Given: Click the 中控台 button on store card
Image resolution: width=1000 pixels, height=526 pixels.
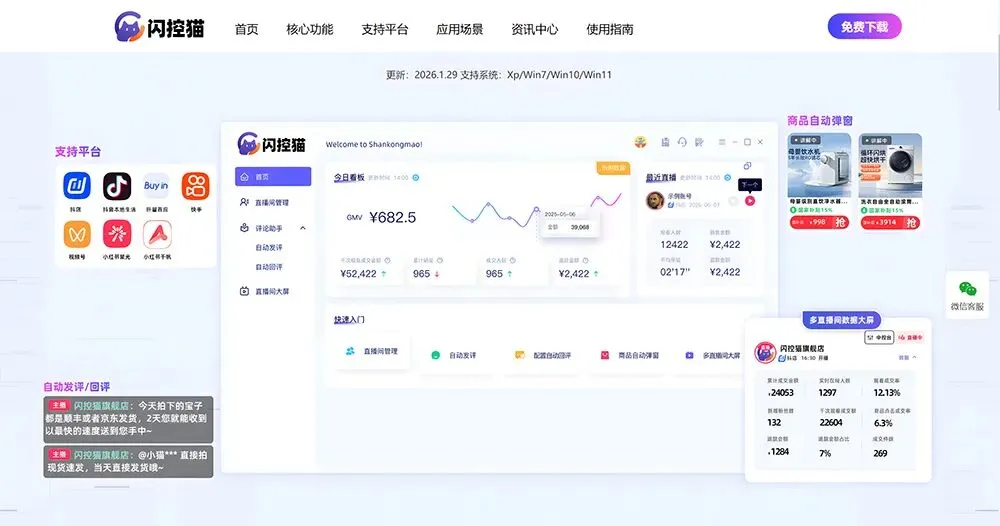Looking at the screenshot, I should [879, 337].
